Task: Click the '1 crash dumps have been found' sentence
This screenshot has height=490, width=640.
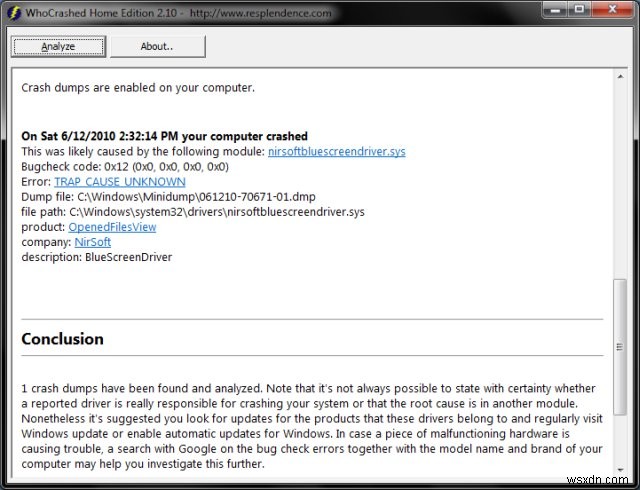Action: [142, 388]
